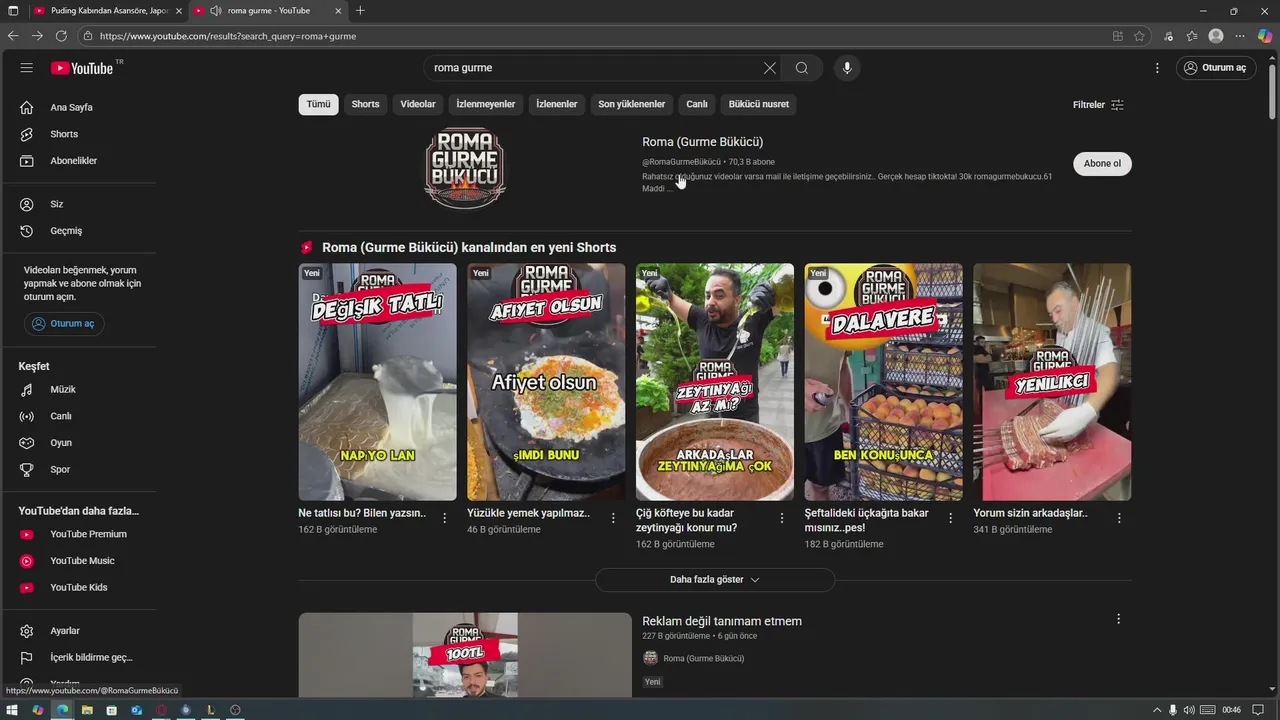Open options for 'Yorum sizin arkadaşlar' short
This screenshot has height=720, width=1280.
(1119, 518)
